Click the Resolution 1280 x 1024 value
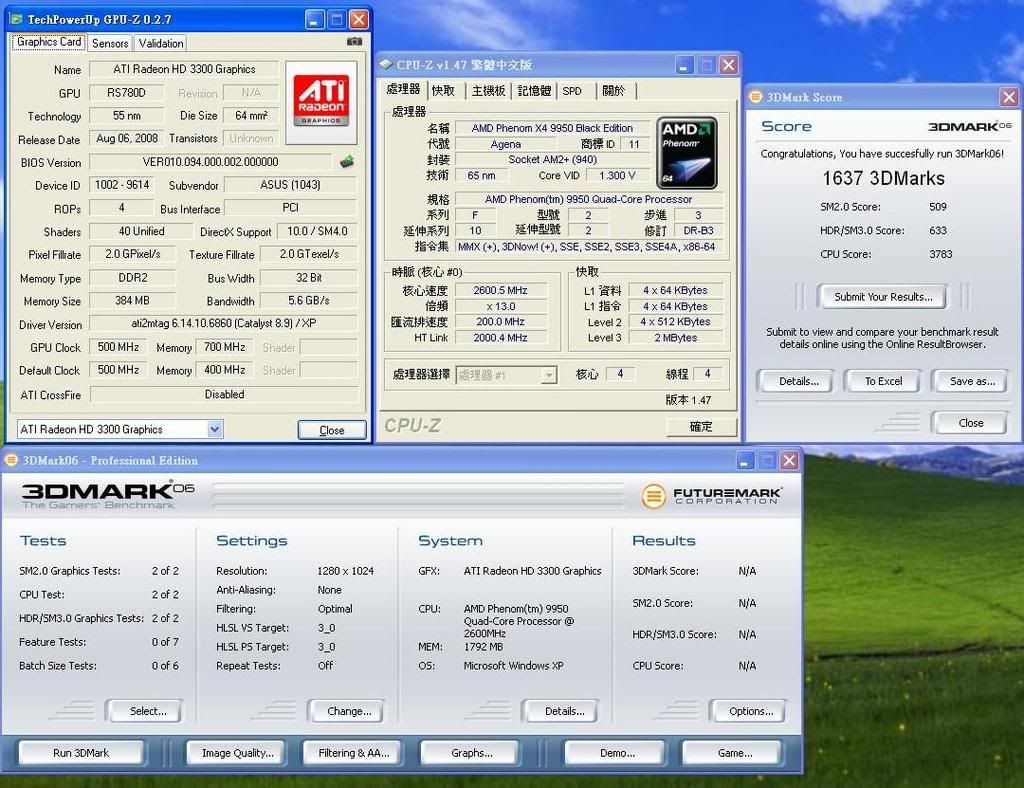Screen dimensions: 1024x788 345,571
